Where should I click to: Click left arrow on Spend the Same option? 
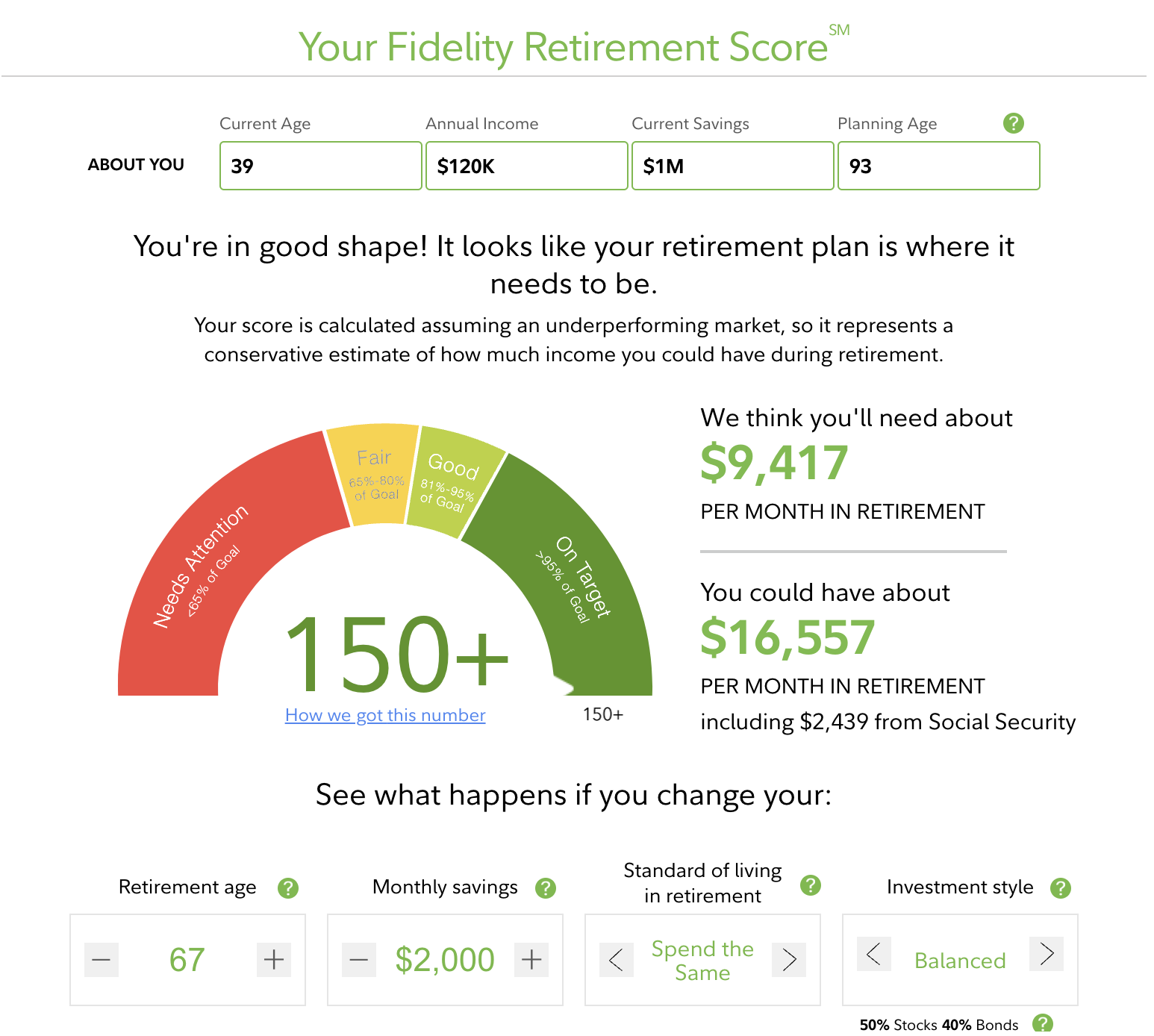tap(616, 960)
